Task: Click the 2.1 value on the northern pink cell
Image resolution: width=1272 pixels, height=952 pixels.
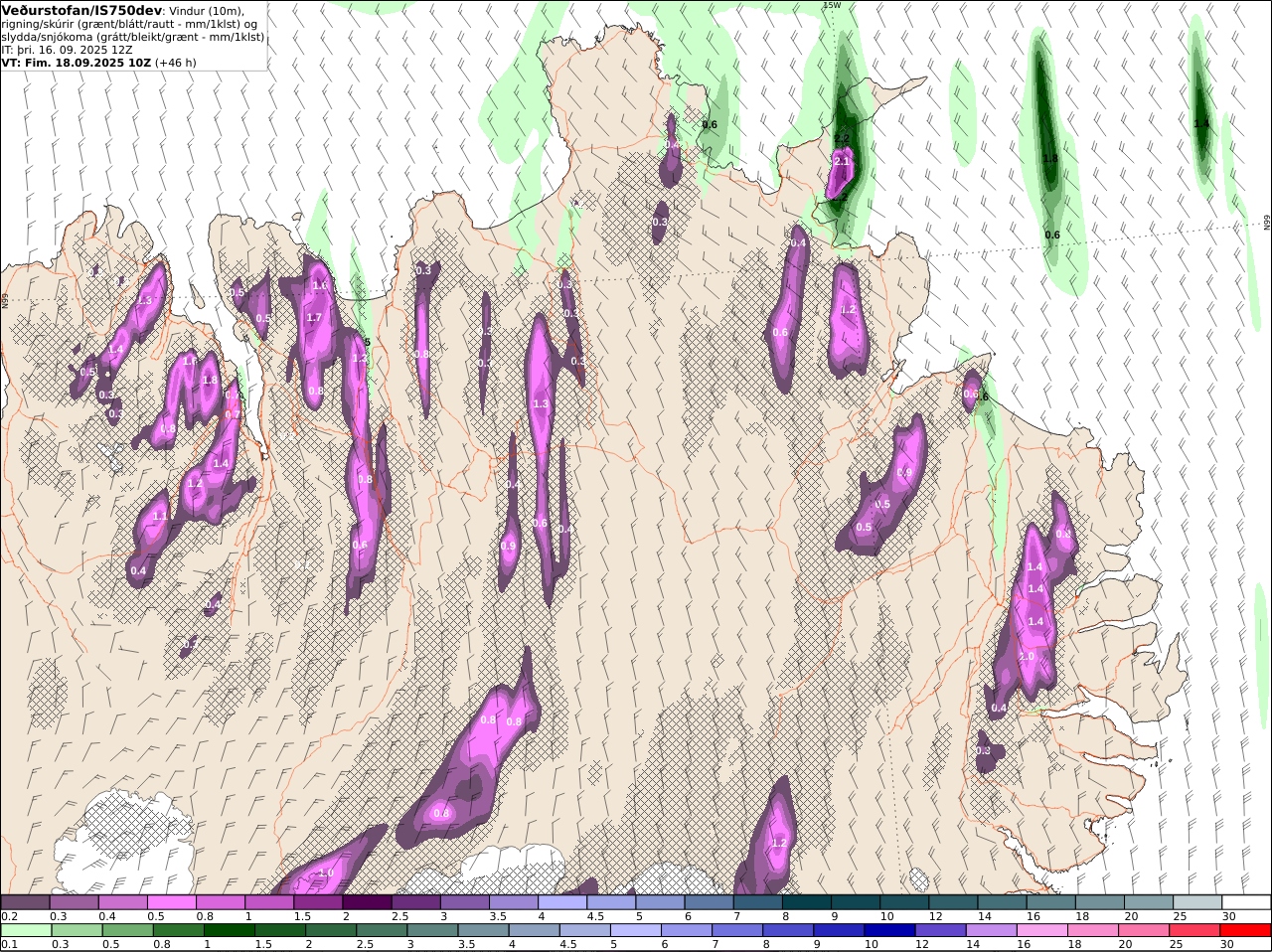Action: coord(842,161)
